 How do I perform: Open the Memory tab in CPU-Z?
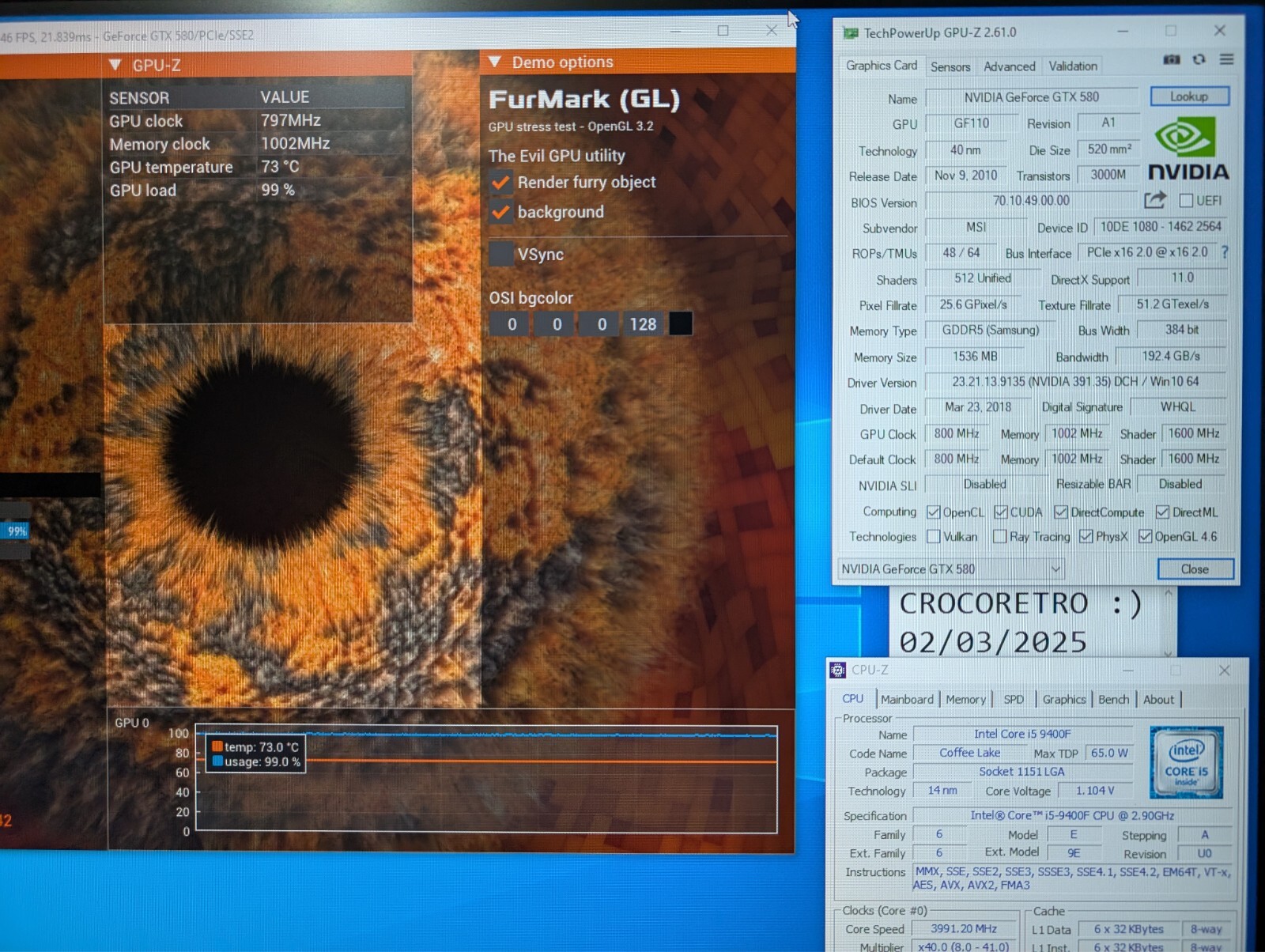pyautogui.click(x=965, y=700)
